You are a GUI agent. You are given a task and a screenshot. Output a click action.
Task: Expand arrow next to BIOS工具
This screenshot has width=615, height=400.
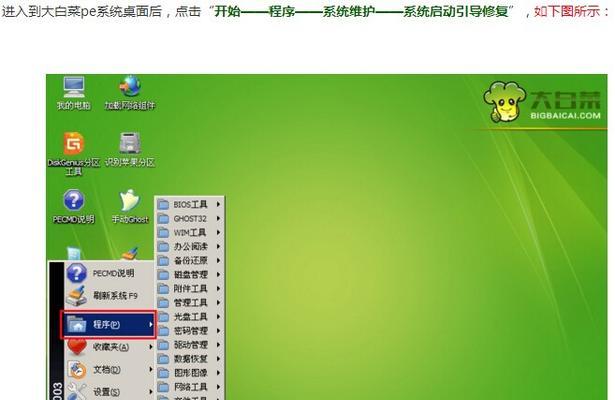coord(218,204)
